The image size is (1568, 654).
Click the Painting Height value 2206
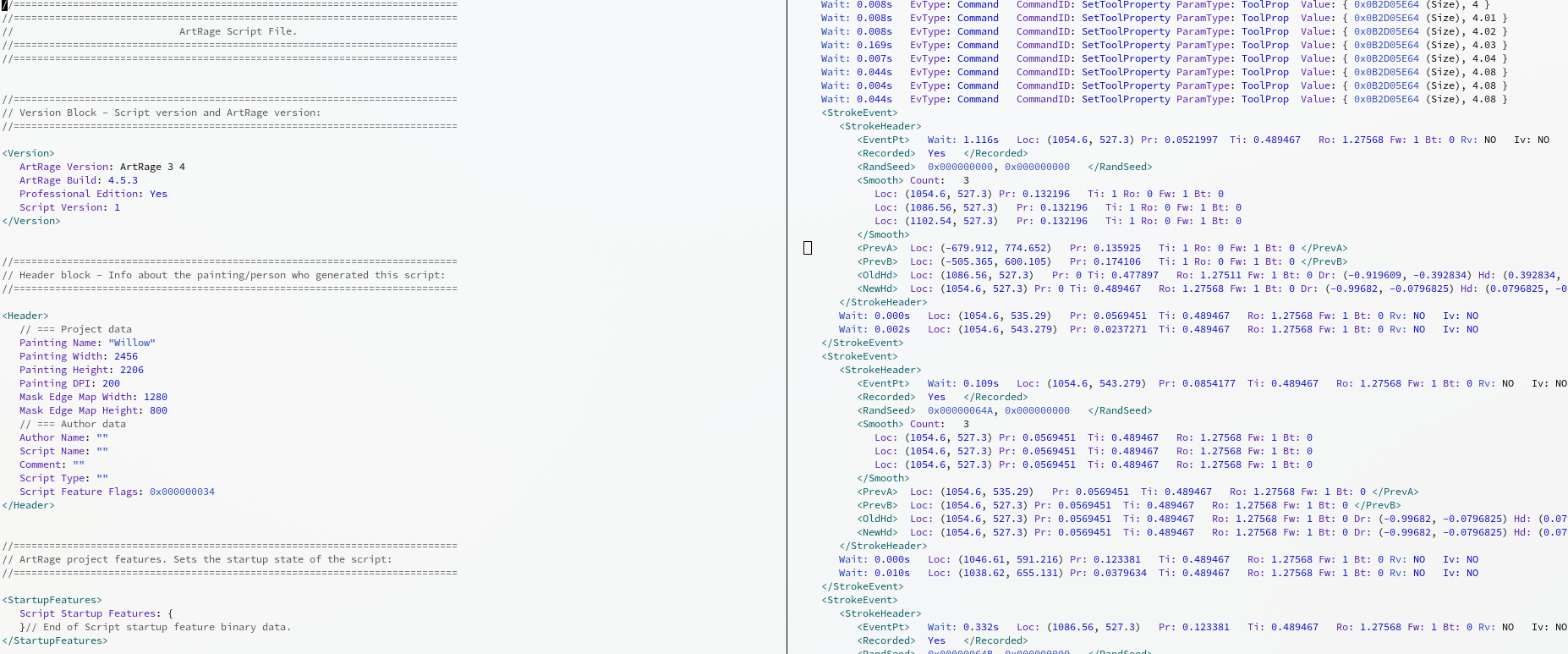pyautogui.click(x=132, y=370)
